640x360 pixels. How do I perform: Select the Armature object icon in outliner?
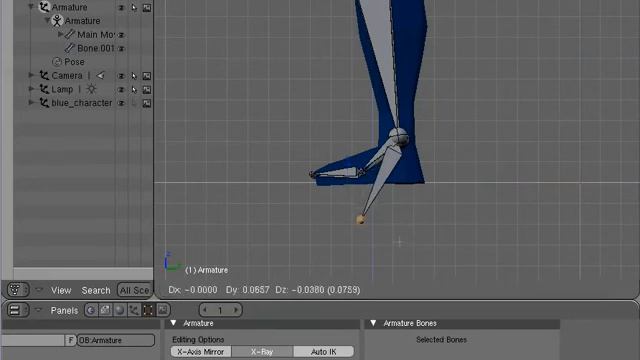(x=44, y=7)
